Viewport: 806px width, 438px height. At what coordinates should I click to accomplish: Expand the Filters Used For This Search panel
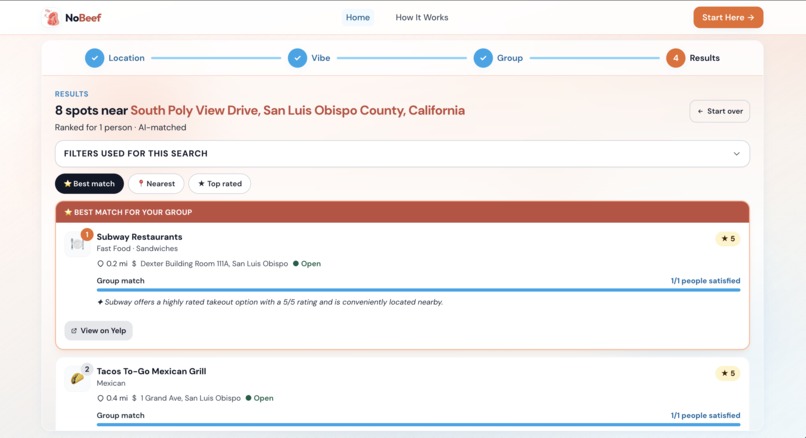pos(402,154)
